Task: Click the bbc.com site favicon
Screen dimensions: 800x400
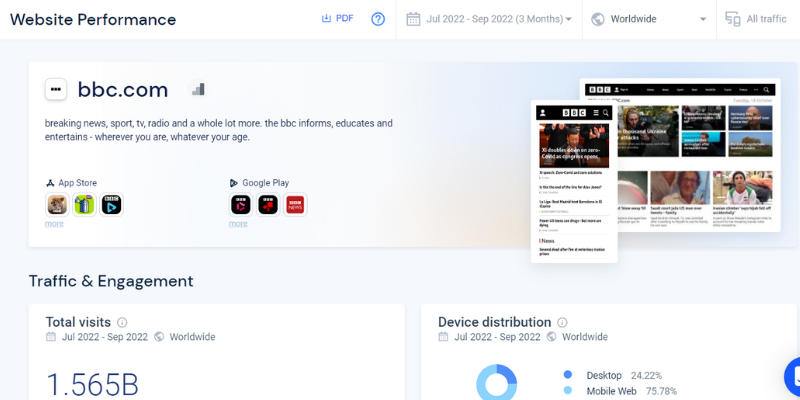Action: 56,89
